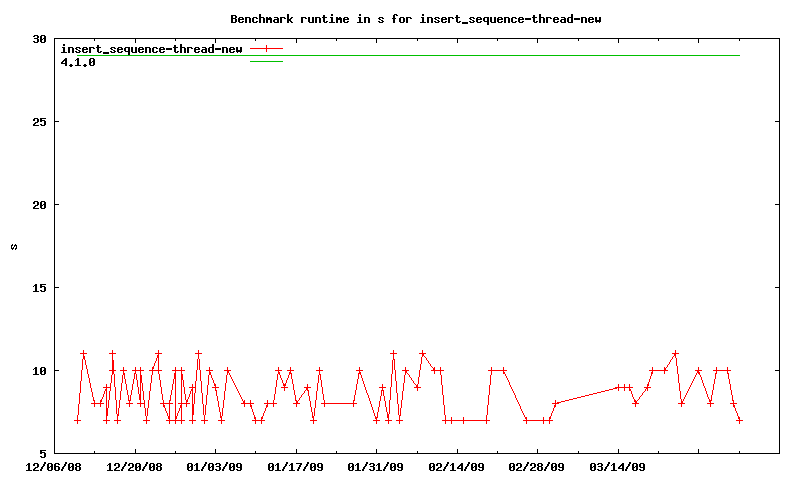The height and width of the screenshot is (480, 800).
Task: Select the x-axis date 01/17/09
Action: pyautogui.click(x=296, y=466)
